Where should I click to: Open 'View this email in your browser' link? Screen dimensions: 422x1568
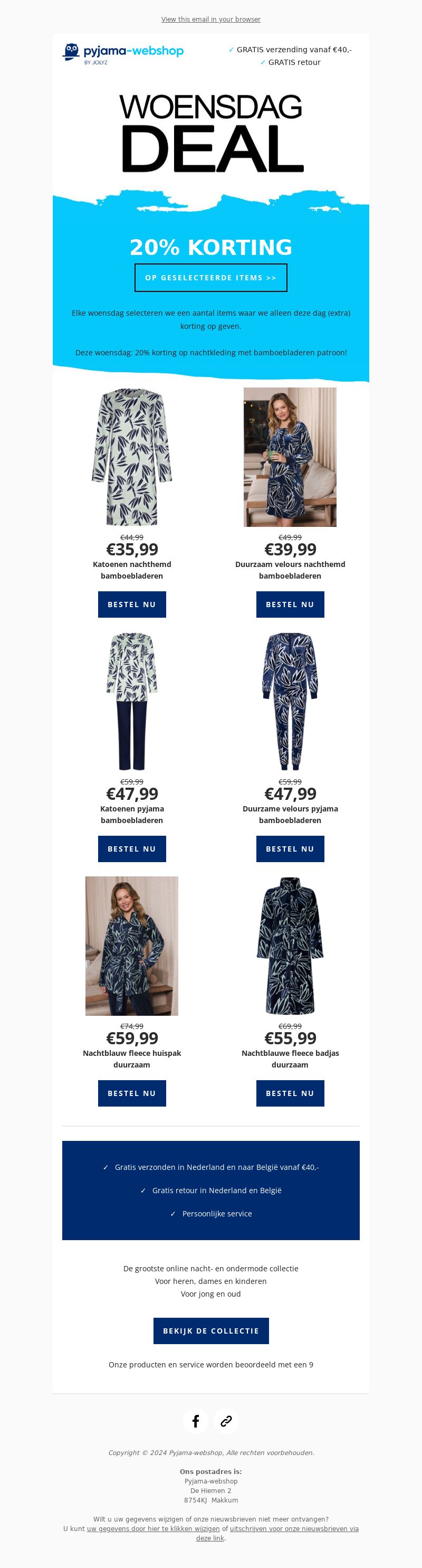click(x=211, y=20)
